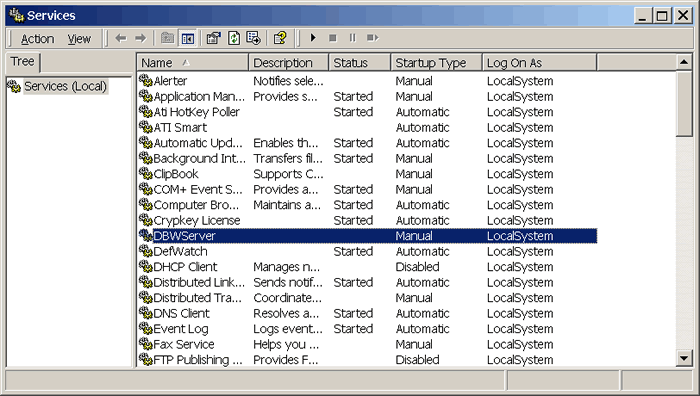Viewport: 700px width, 396px height.
Task: Select the Event Log service name
Action: [181, 329]
